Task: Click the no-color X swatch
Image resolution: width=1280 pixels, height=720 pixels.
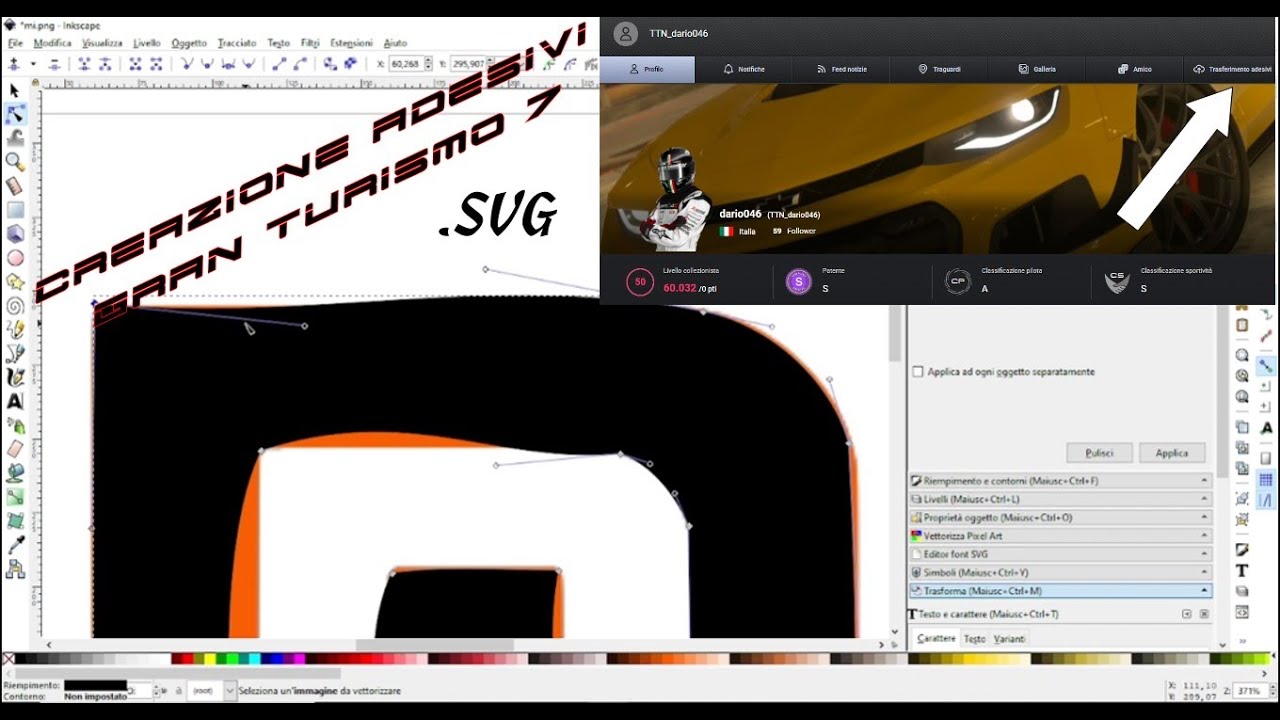Action: (8, 659)
